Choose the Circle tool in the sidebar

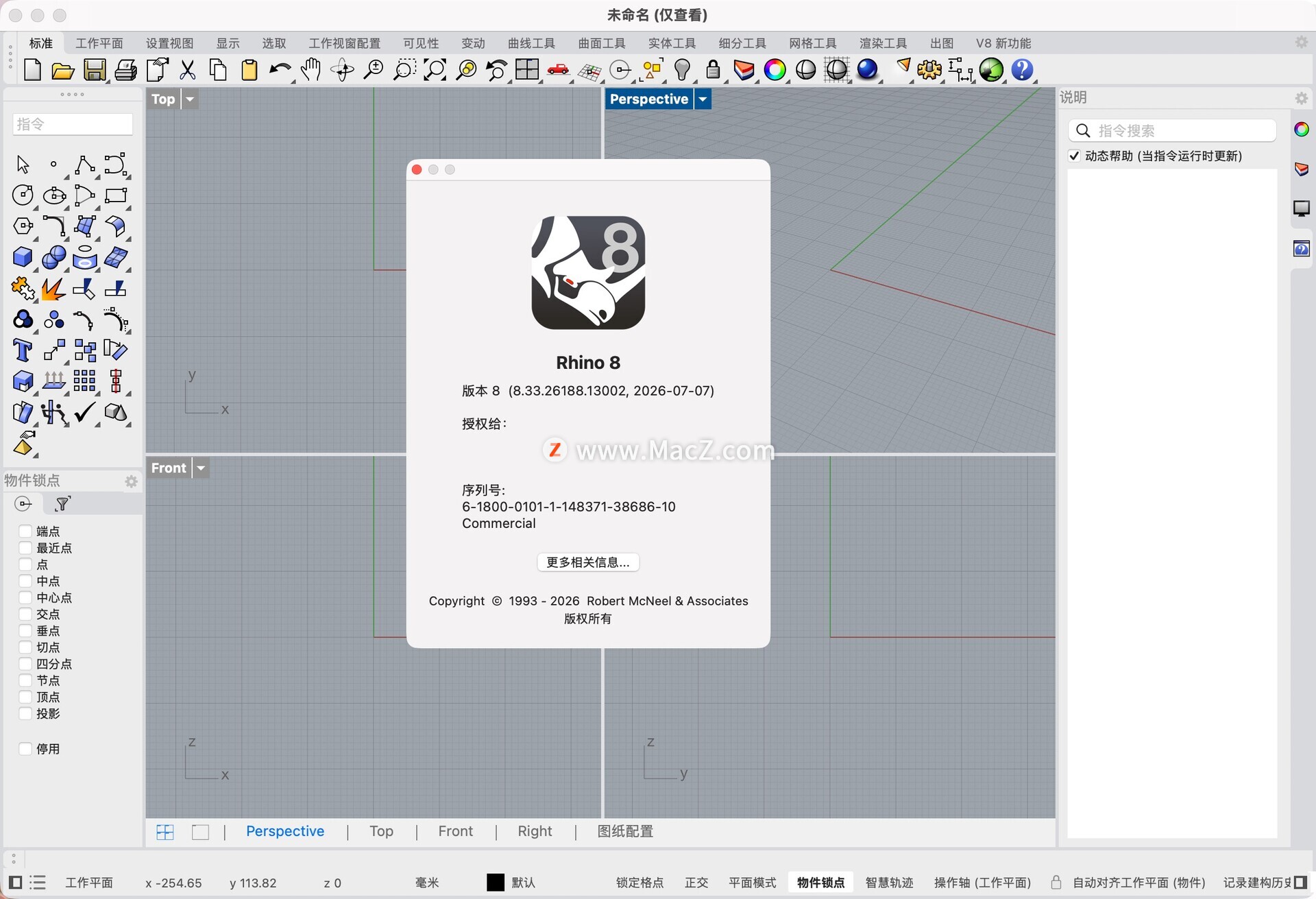click(23, 195)
